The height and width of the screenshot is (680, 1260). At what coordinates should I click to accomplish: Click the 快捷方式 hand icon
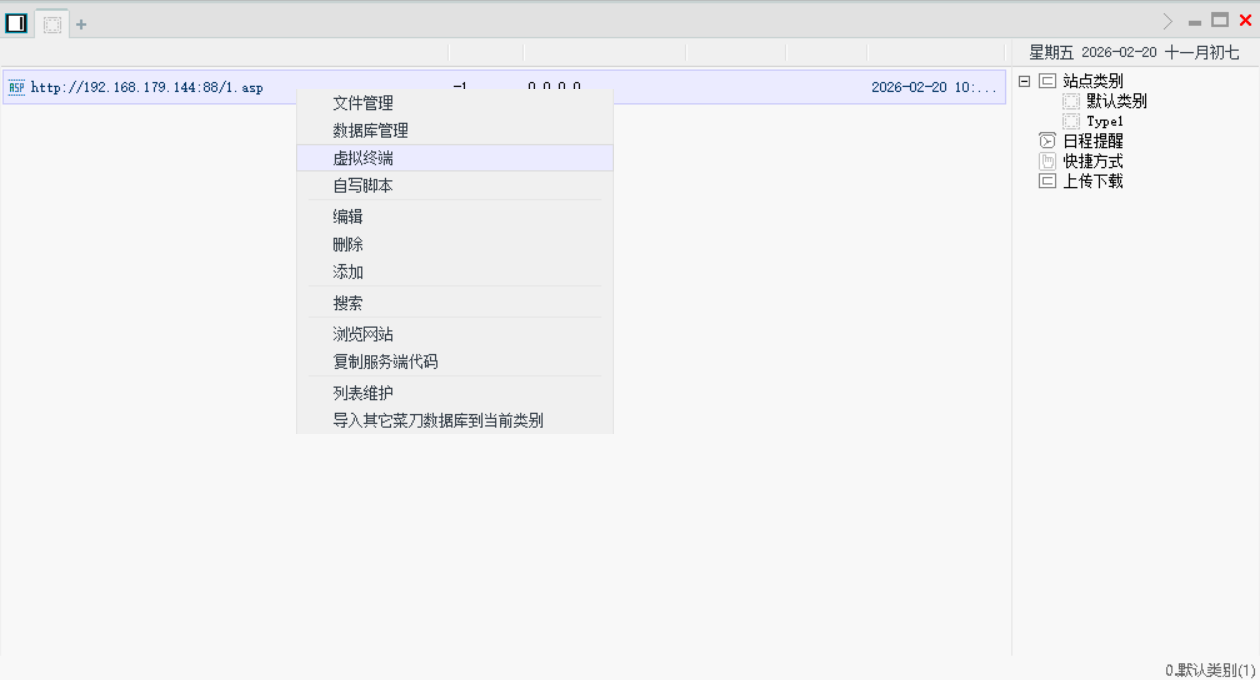[1047, 161]
